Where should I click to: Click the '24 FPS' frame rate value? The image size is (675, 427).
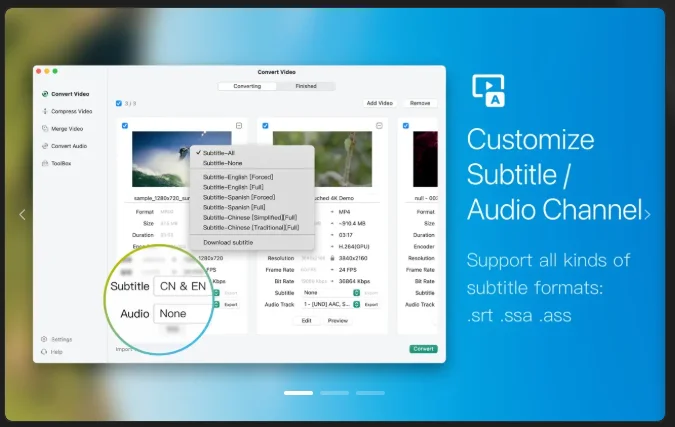point(348,270)
